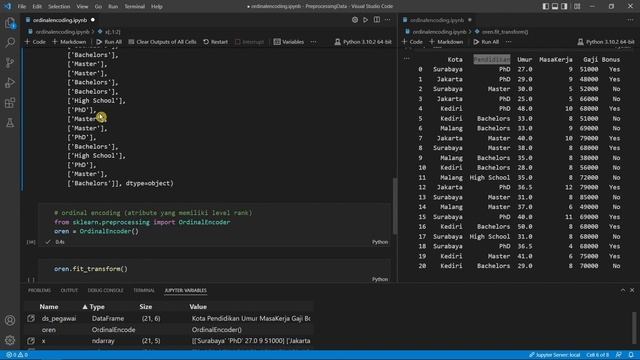Add Code cell in left notebook toolbar
This screenshot has height=360, width=640.
pos(35,42)
